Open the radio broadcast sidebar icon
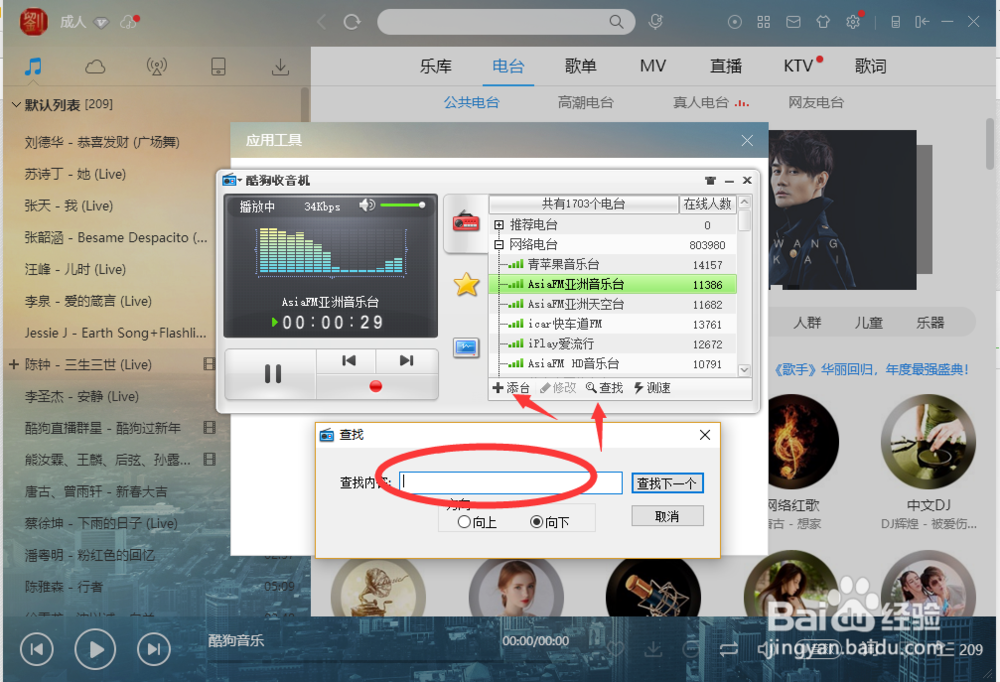The height and width of the screenshot is (682, 1000). tap(157, 66)
